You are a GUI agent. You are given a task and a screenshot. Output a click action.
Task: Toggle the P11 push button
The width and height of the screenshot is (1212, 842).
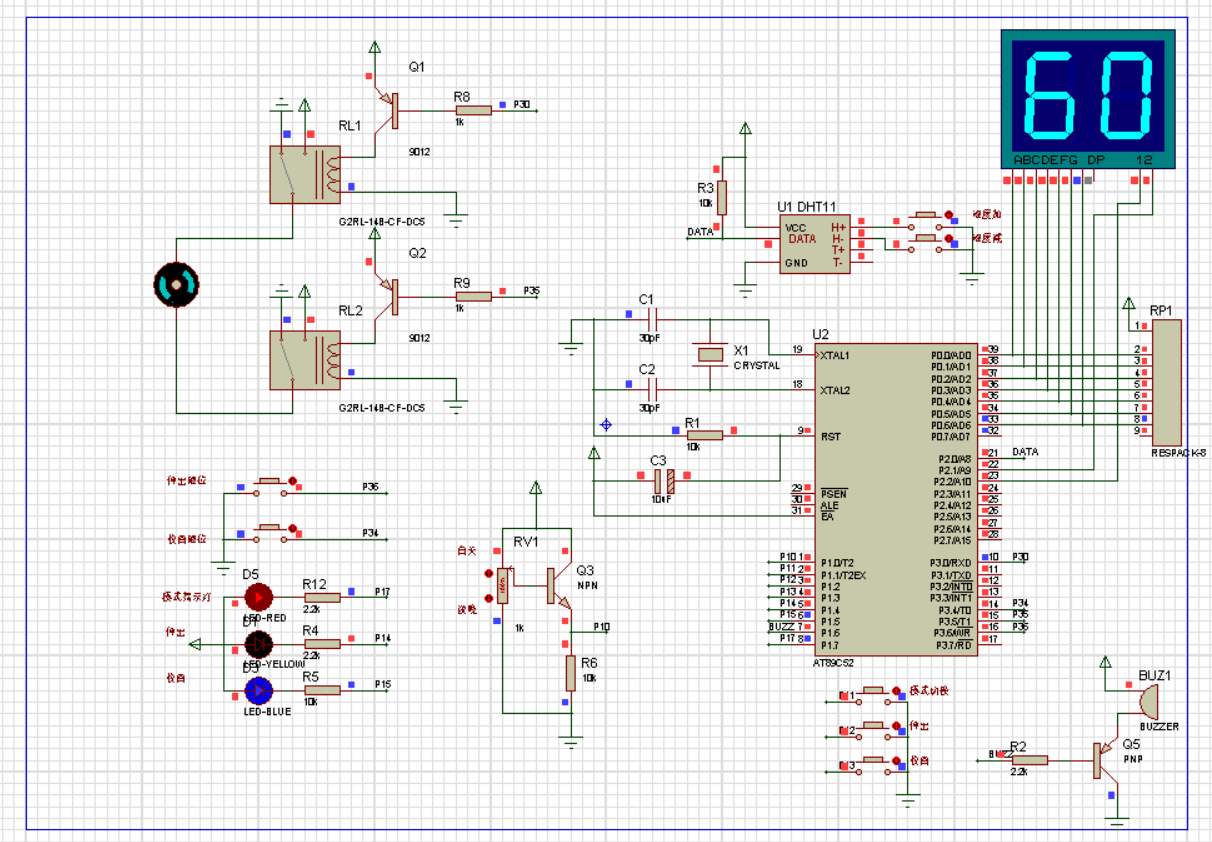coord(874,695)
